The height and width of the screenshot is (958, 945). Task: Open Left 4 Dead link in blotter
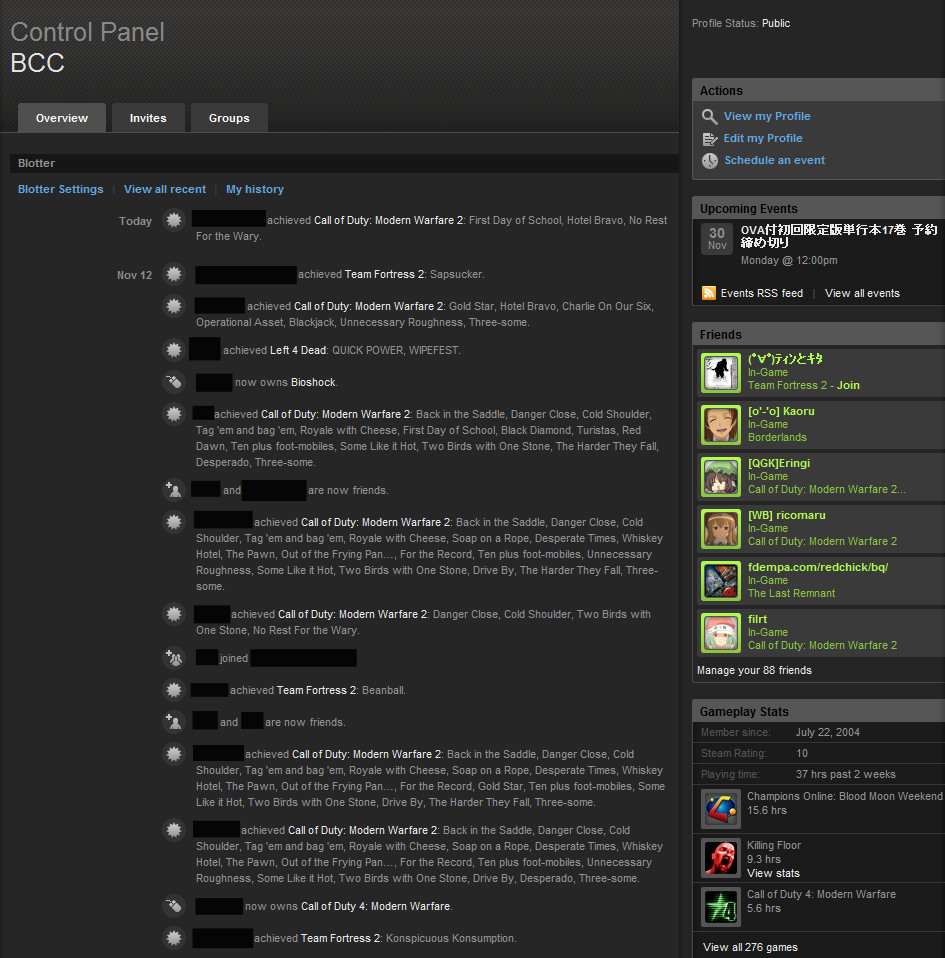tap(298, 350)
